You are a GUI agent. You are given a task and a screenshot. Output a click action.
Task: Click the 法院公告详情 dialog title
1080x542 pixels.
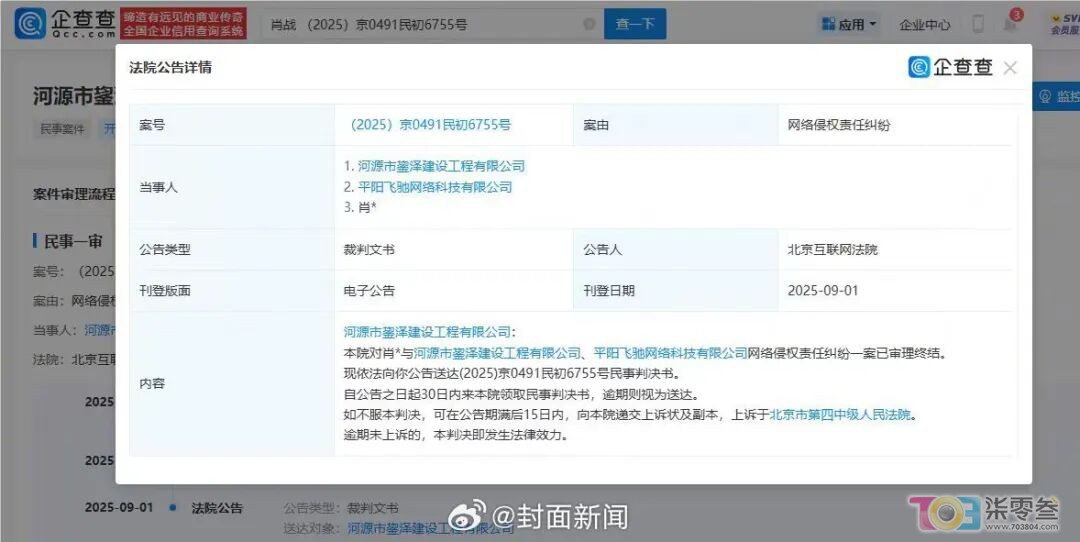click(170, 67)
